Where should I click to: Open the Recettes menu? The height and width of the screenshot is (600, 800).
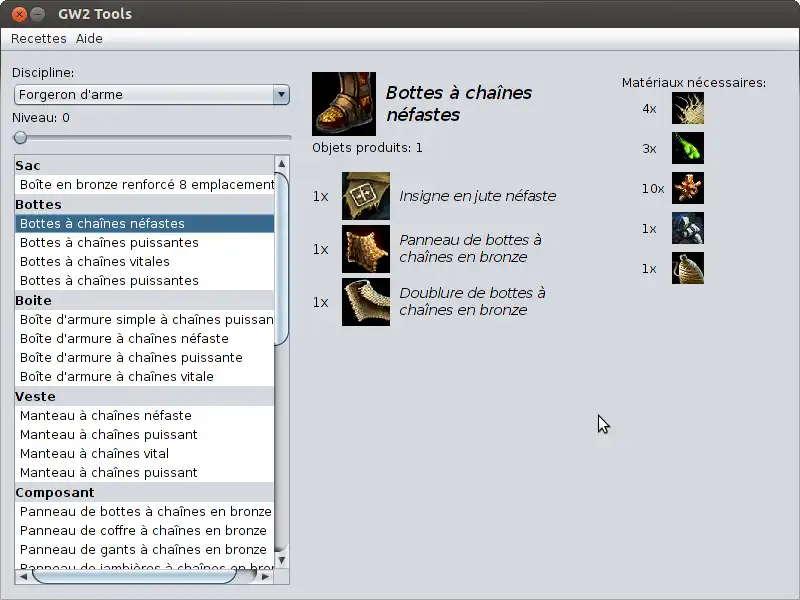[x=39, y=39]
